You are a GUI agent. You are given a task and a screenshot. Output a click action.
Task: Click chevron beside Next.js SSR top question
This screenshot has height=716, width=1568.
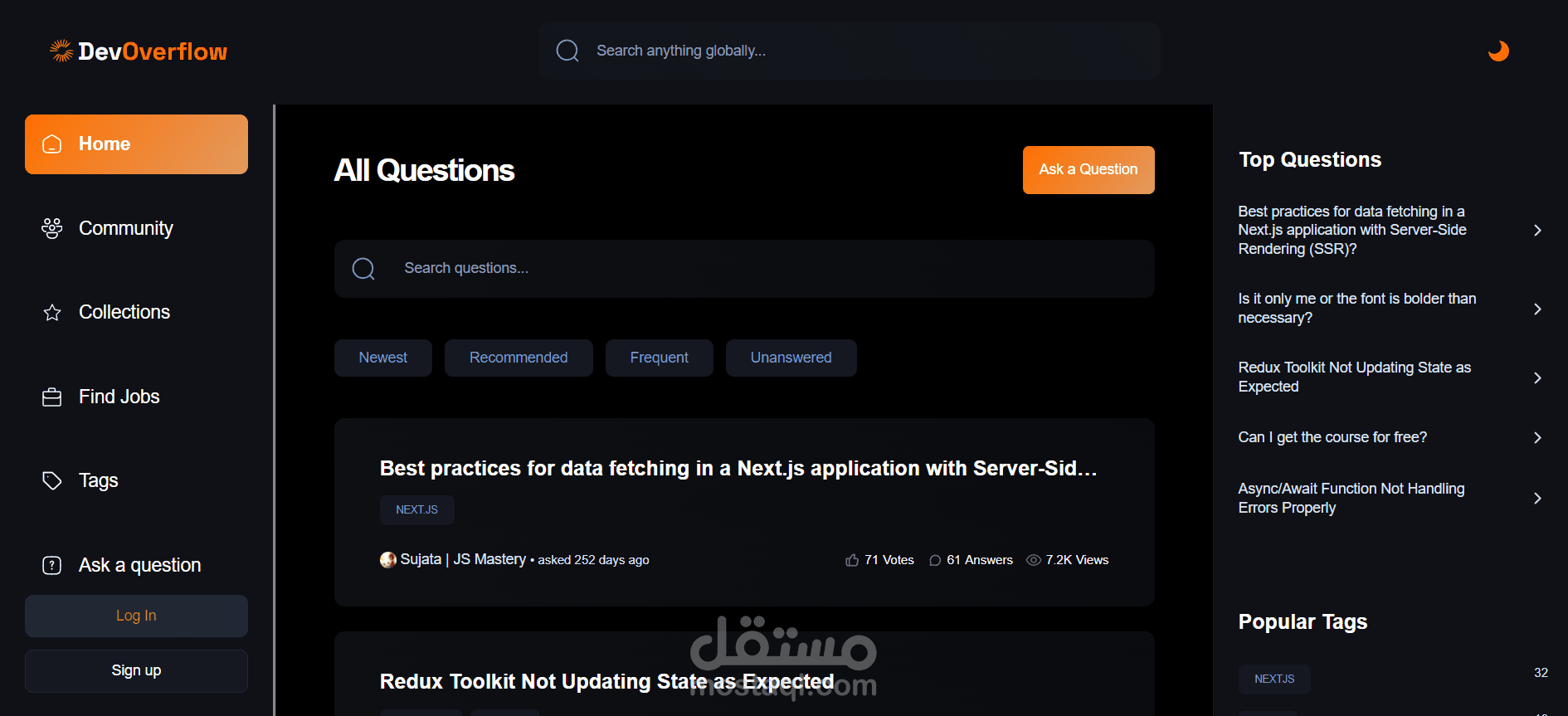[1537, 231]
